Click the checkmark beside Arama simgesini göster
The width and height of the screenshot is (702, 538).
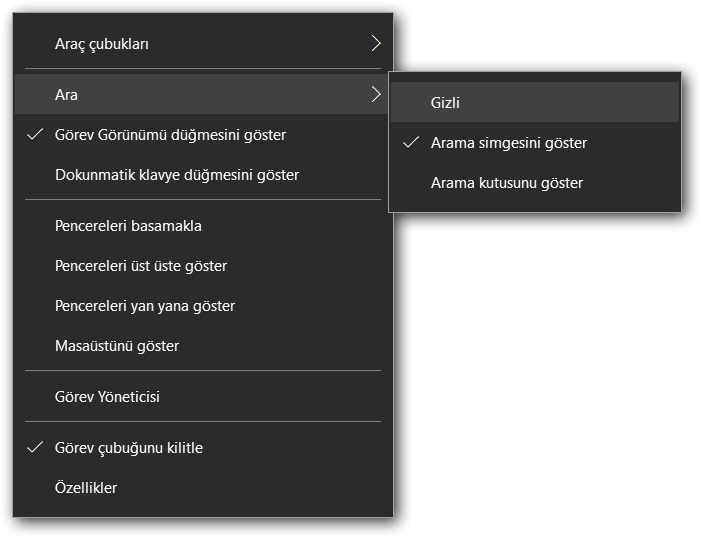click(410, 143)
